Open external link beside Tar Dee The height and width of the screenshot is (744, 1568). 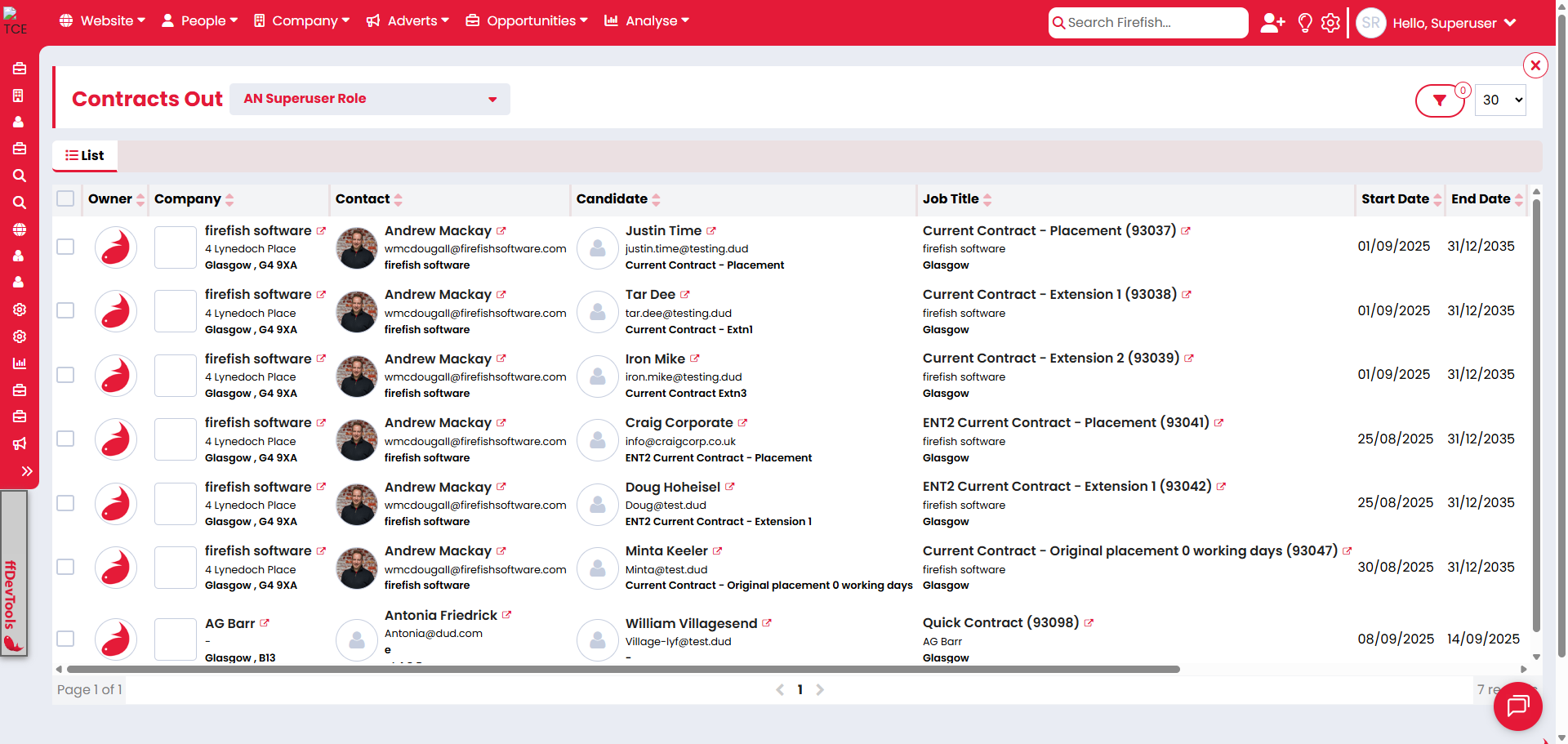pos(685,295)
